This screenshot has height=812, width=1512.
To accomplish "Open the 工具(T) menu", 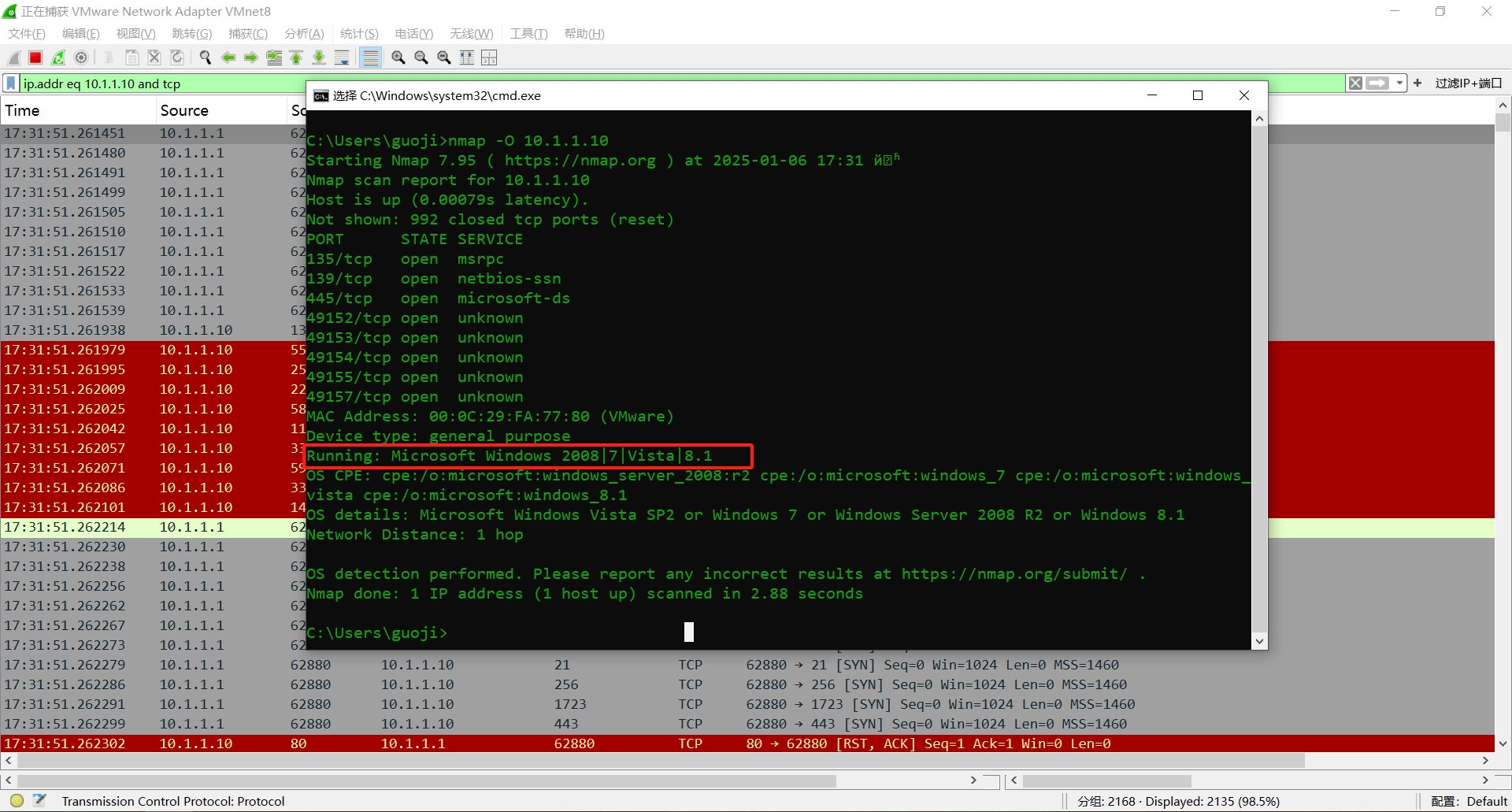I will pyautogui.click(x=528, y=34).
